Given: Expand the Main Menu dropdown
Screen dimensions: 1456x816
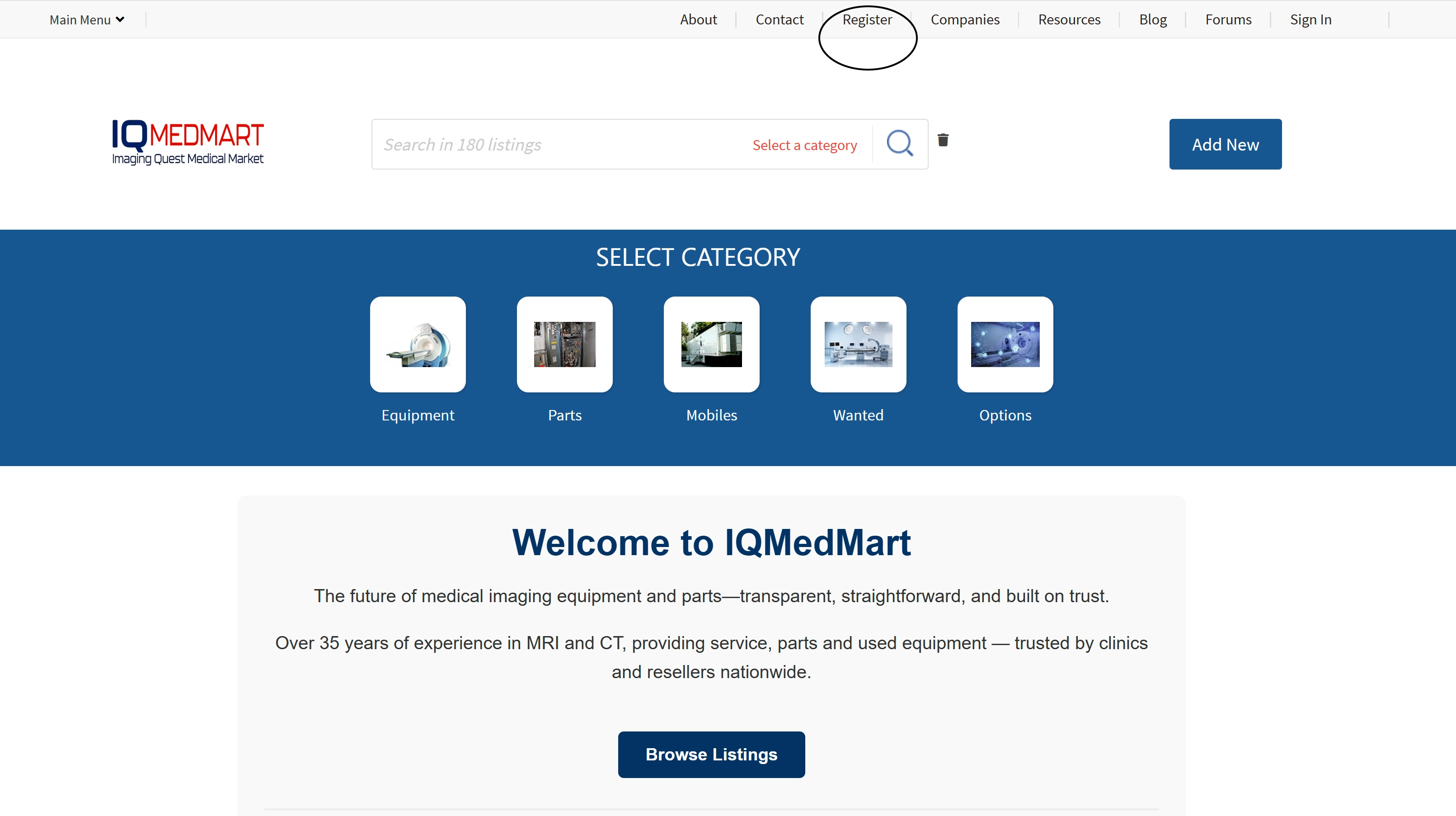Looking at the screenshot, I should tap(87, 20).
